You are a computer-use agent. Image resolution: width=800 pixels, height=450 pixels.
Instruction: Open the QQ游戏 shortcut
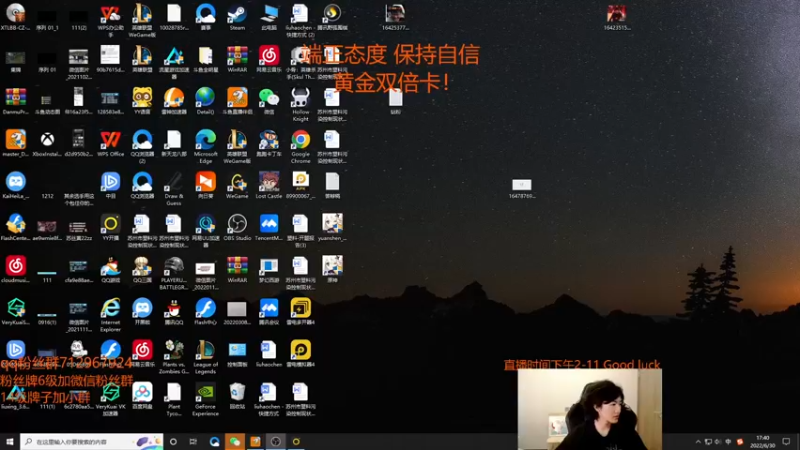tap(110, 270)
